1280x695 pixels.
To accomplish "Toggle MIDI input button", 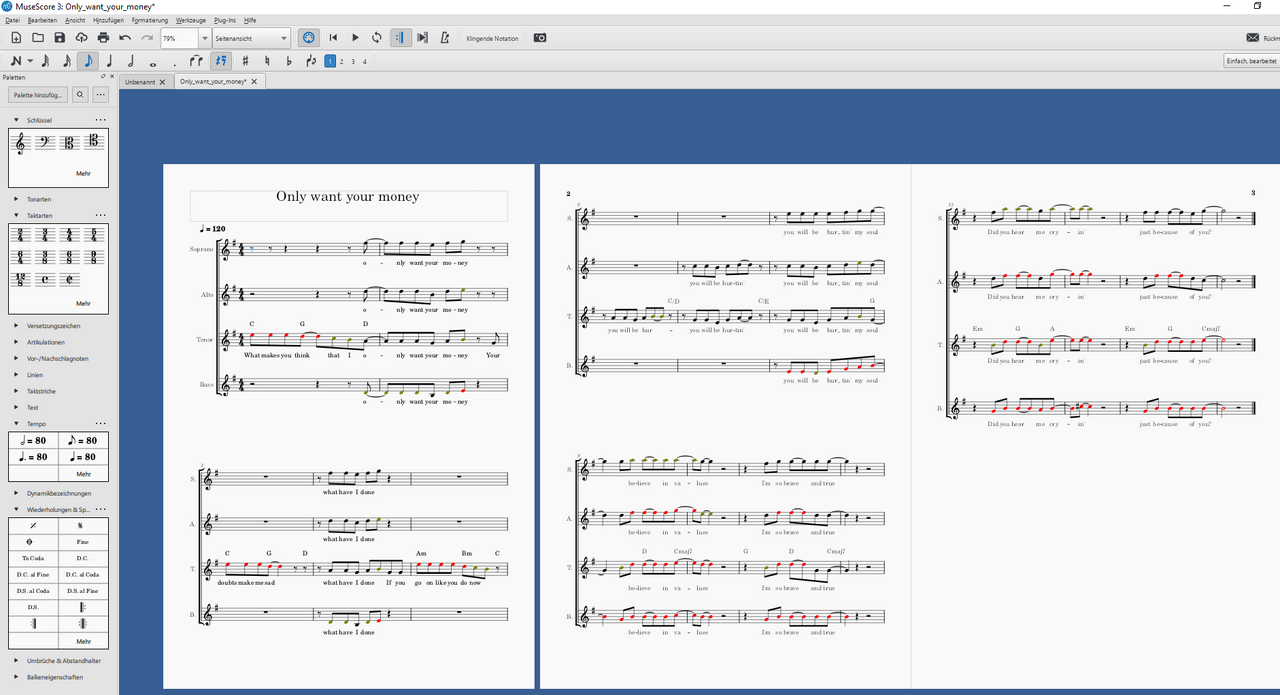I will pos(309,38).
